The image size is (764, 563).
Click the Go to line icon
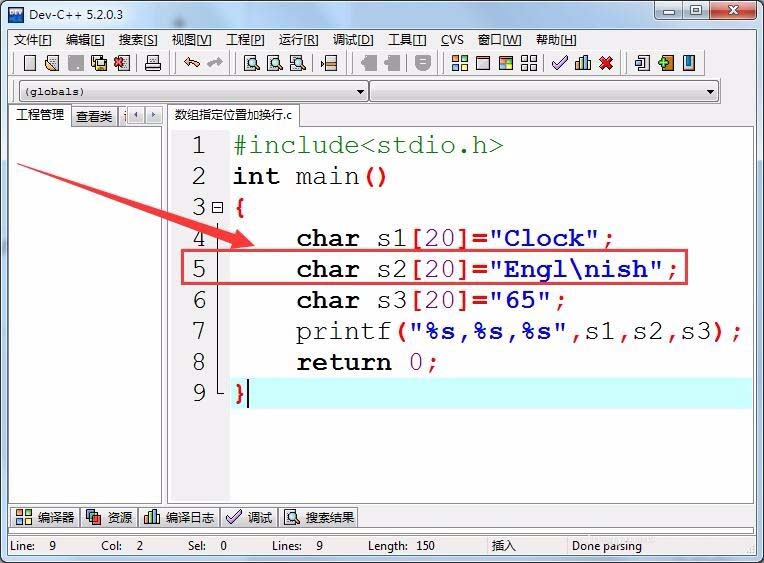[329, 63]
